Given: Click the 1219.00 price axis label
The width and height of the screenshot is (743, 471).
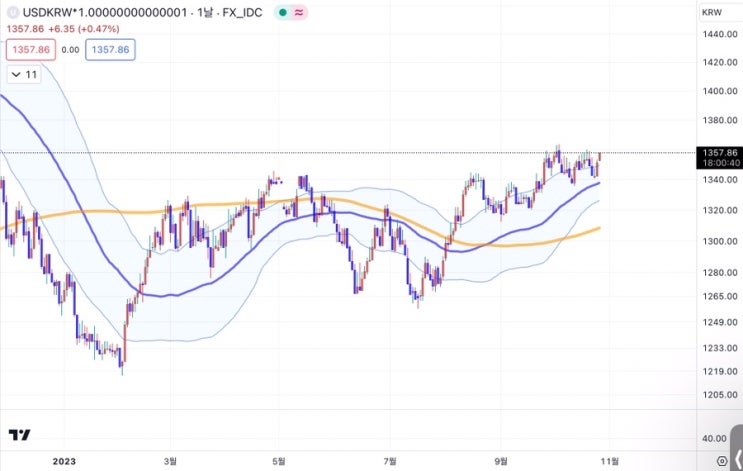Looking at the screenshot, I should coord(720,371).
